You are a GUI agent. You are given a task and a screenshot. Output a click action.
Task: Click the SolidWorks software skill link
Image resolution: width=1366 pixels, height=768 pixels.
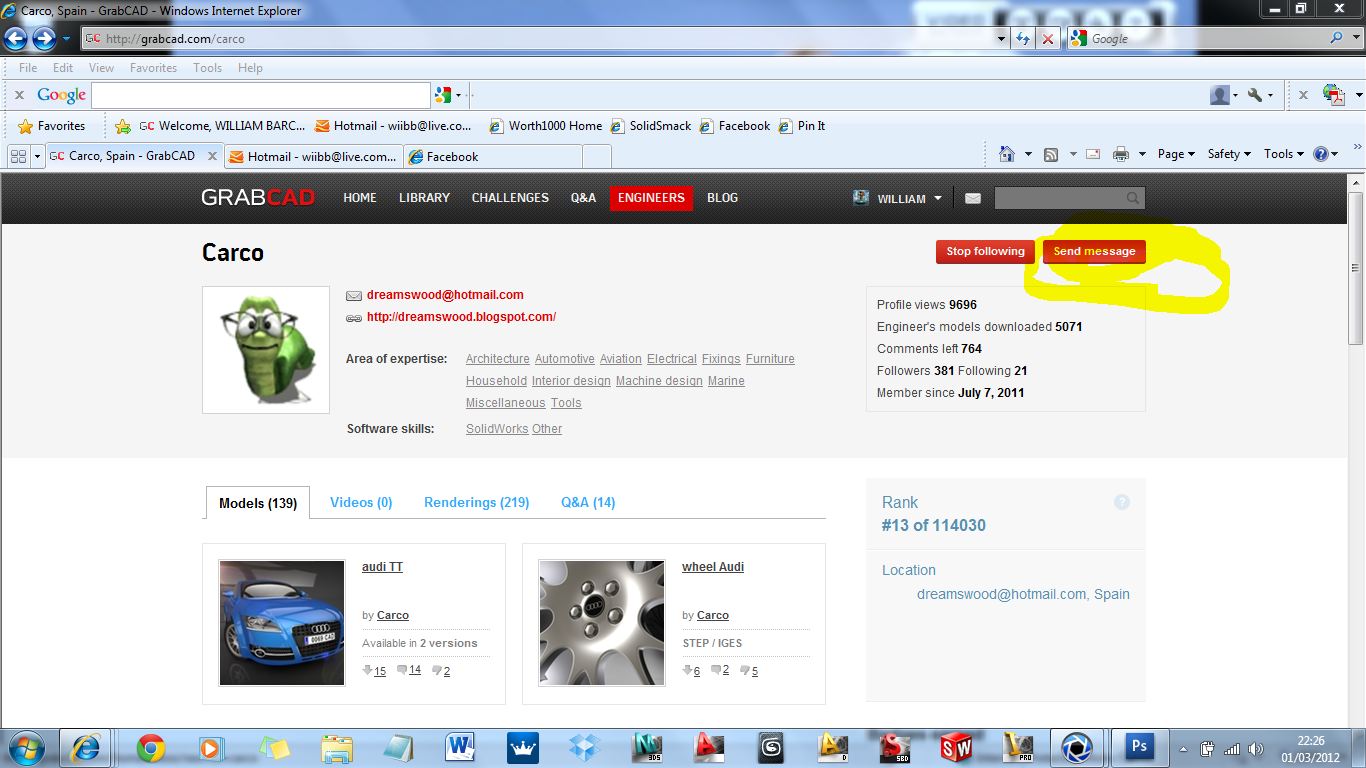point(497,429)
